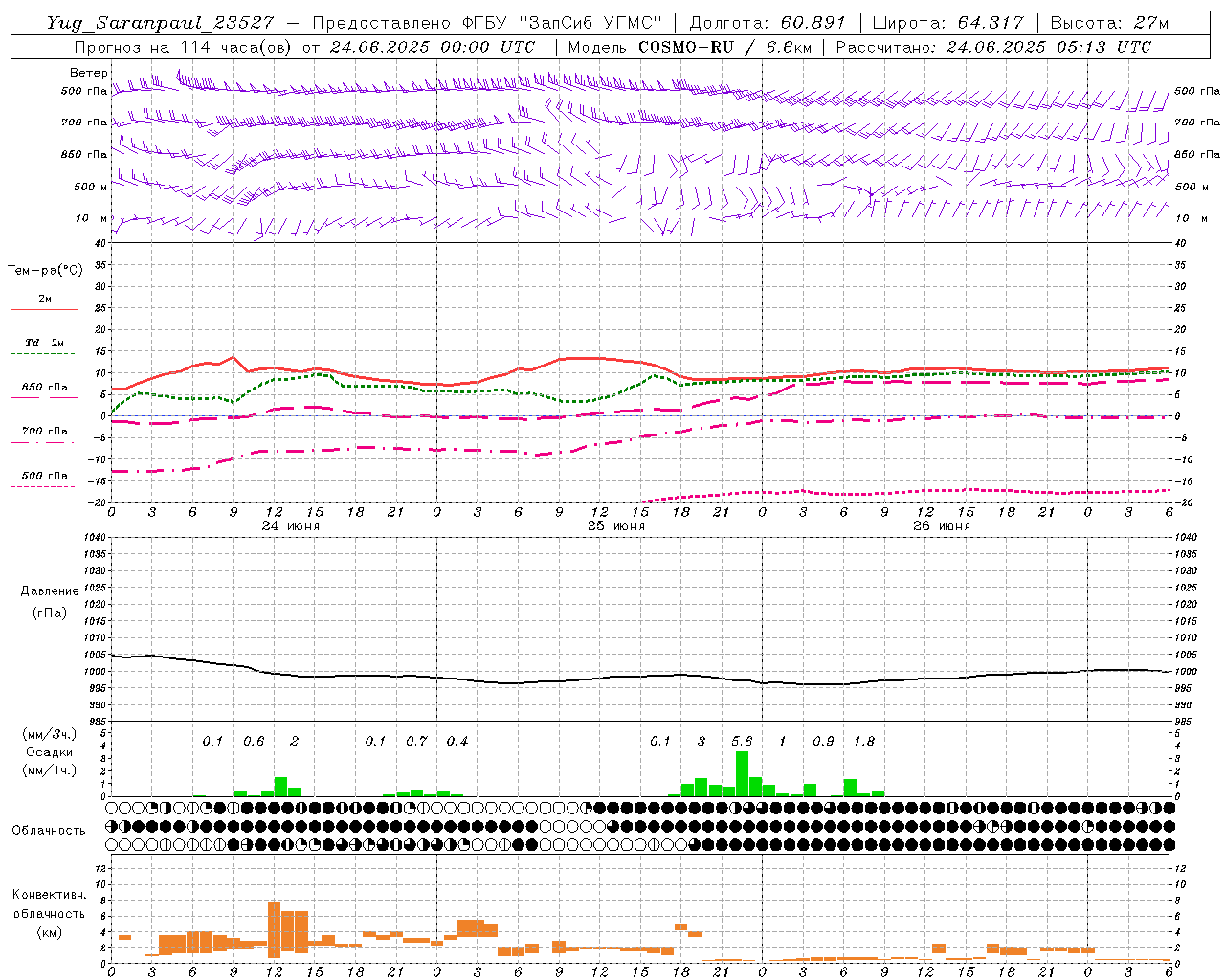This screenshot has width=1225, height=980.
Task: Select the (мм/3ч.) unit label
Action: (x=49, y=734)
